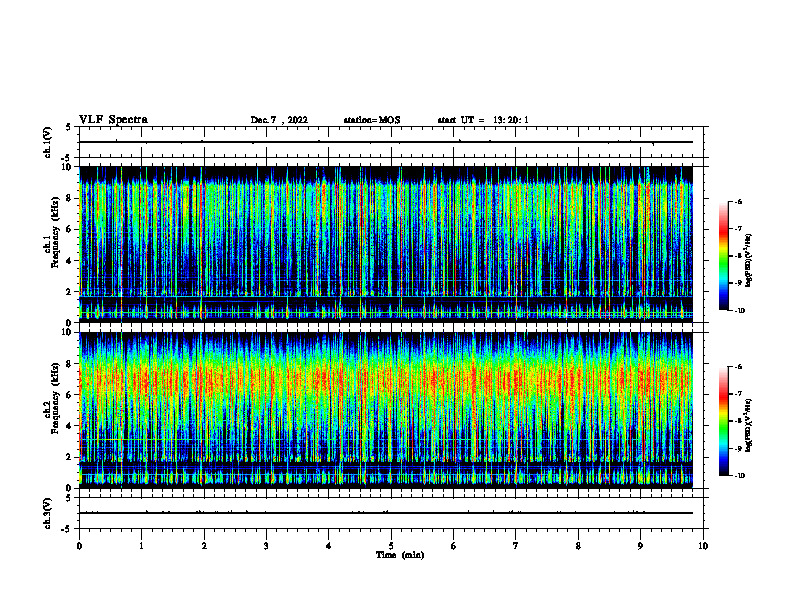Click the ch.1 spectrogram plot area
Screen dimensions: 792x612
pyautogui.click(x=386, y=244)
